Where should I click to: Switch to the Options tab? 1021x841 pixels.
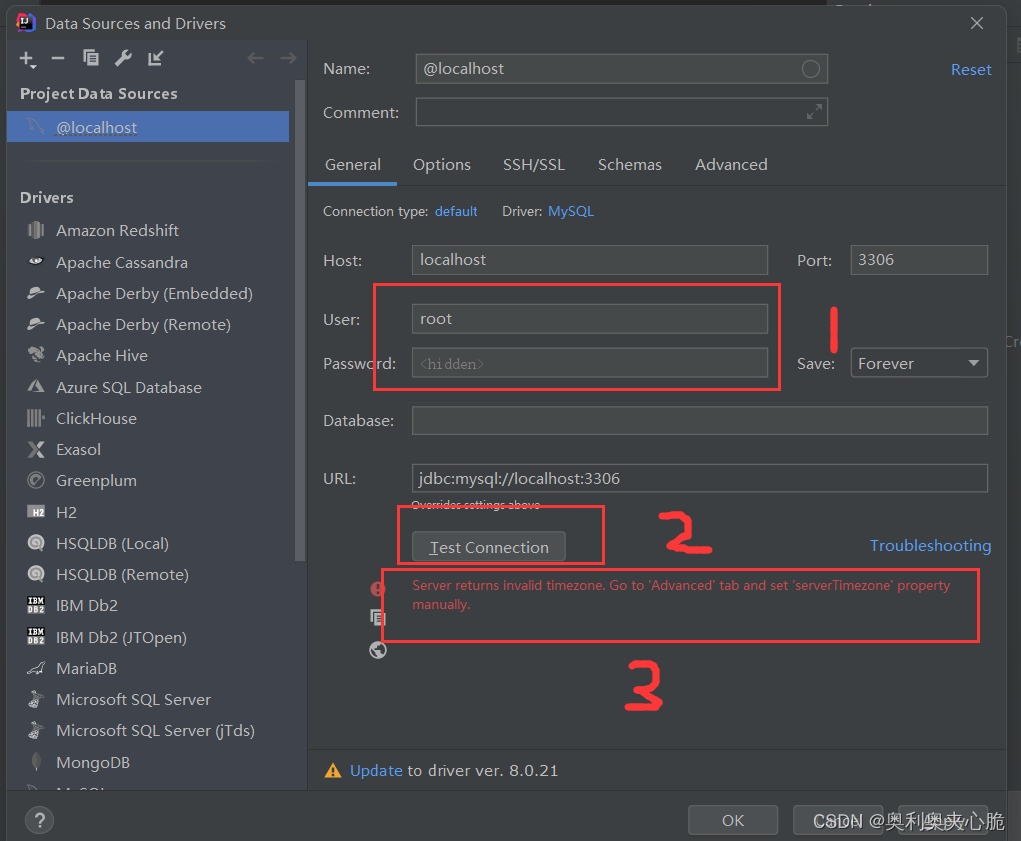(x=441, y=165)
